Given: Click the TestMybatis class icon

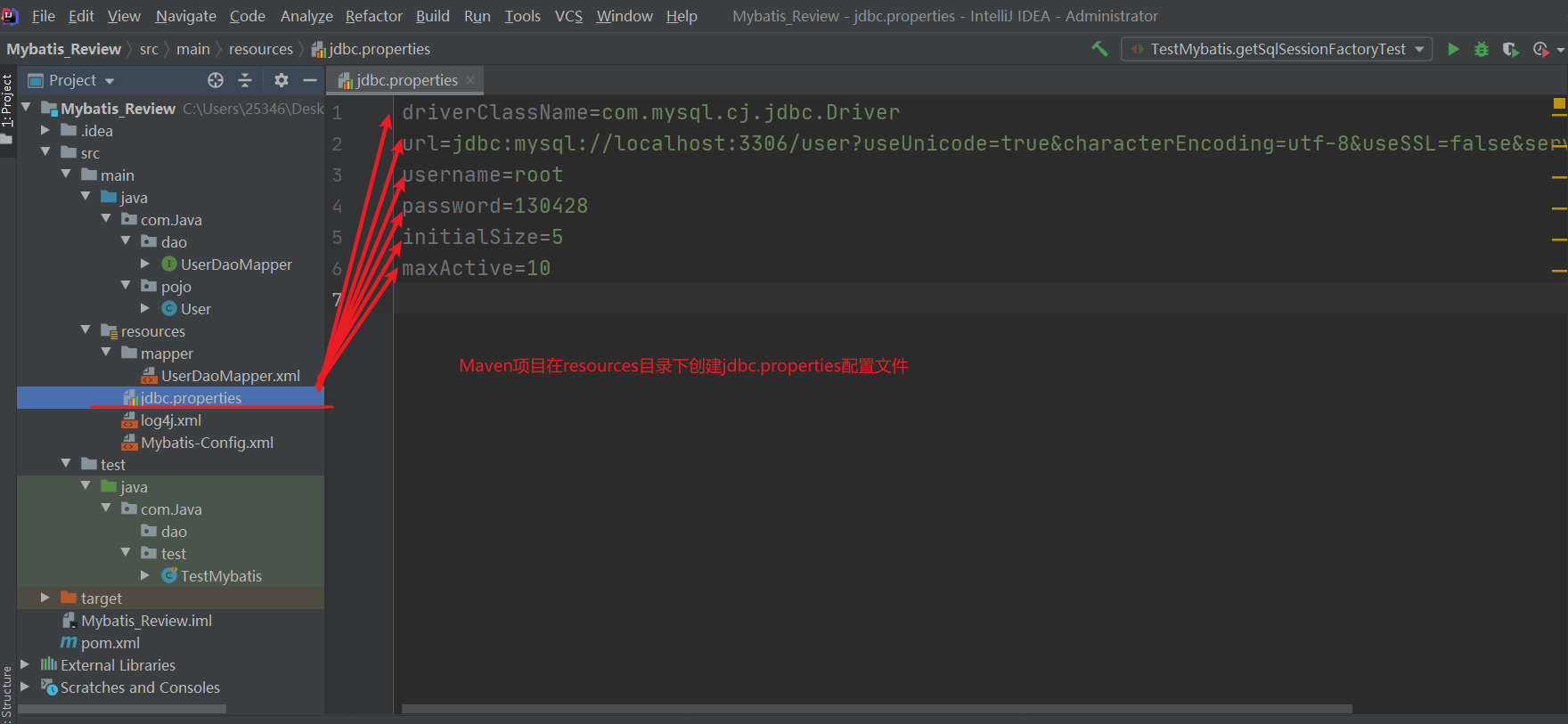Looking at the screenshot, I should tap(169, 575).
